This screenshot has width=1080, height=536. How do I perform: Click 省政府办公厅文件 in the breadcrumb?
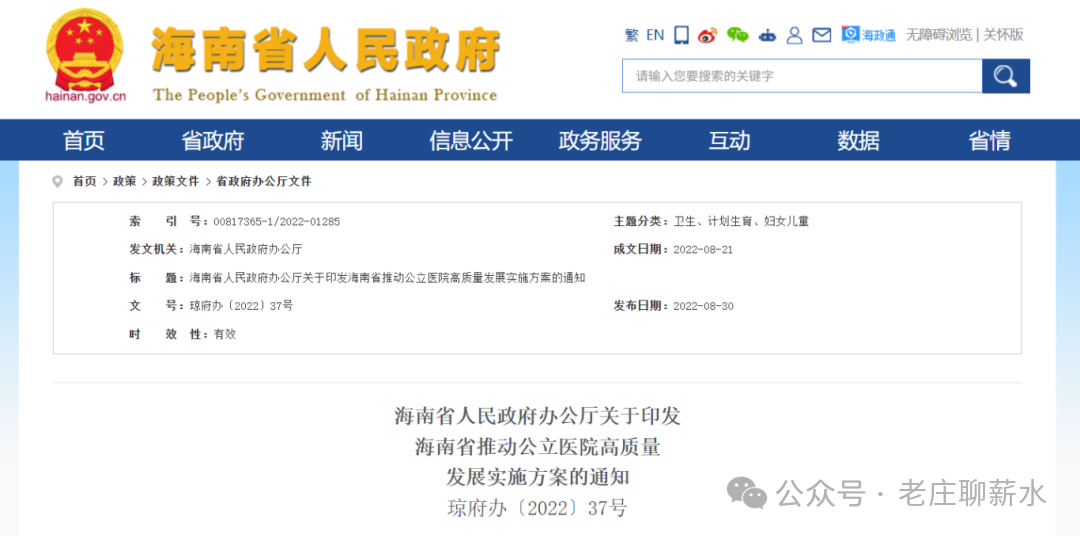(x=264, y=182)
